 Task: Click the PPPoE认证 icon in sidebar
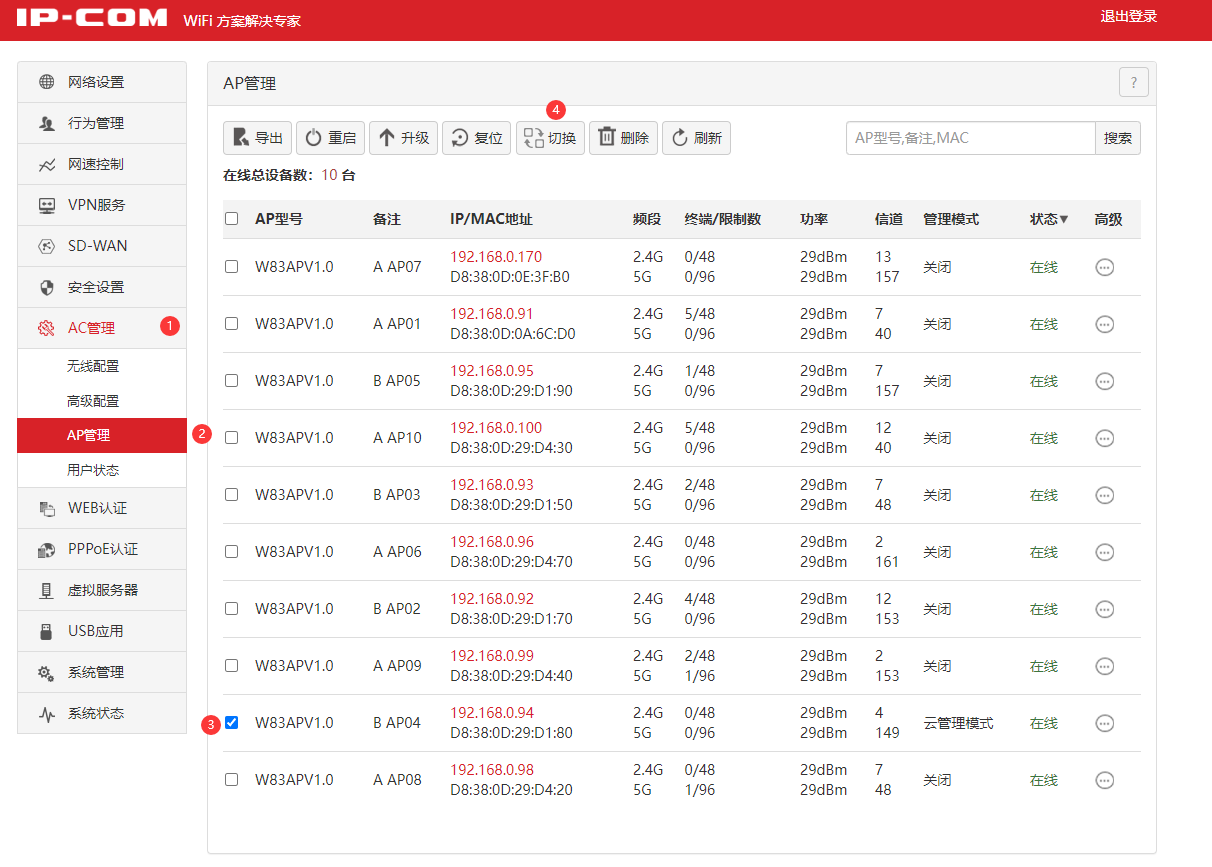point(47,549)
